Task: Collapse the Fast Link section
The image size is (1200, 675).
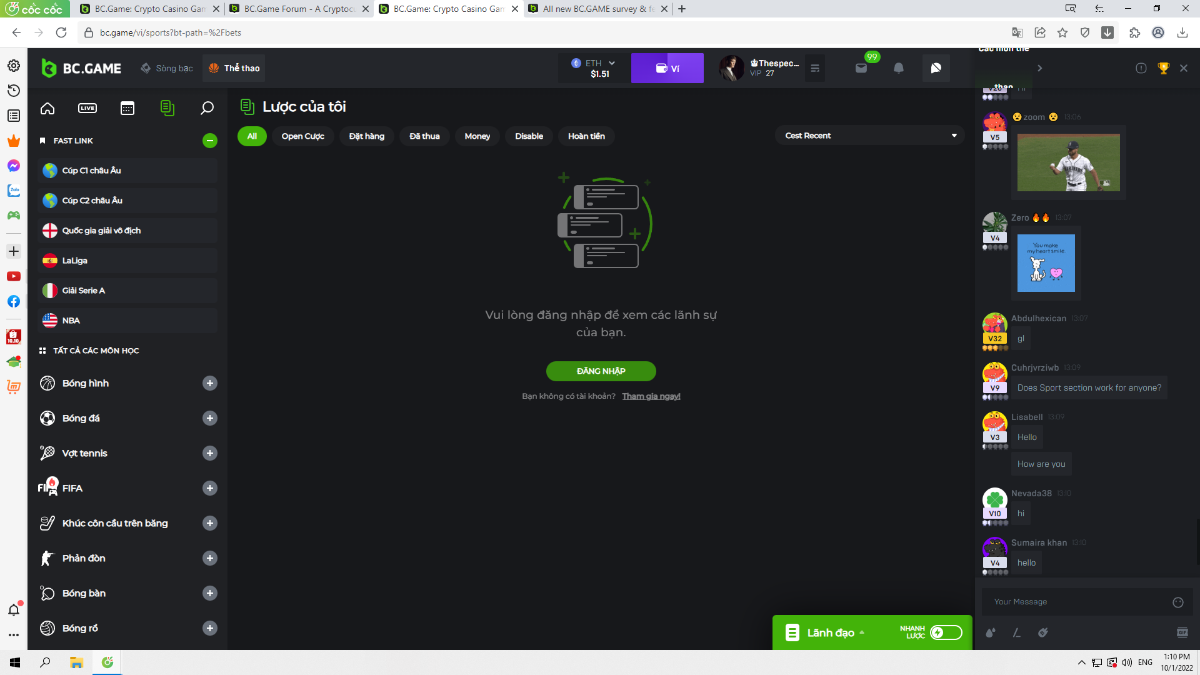Action: coord(209,141)
